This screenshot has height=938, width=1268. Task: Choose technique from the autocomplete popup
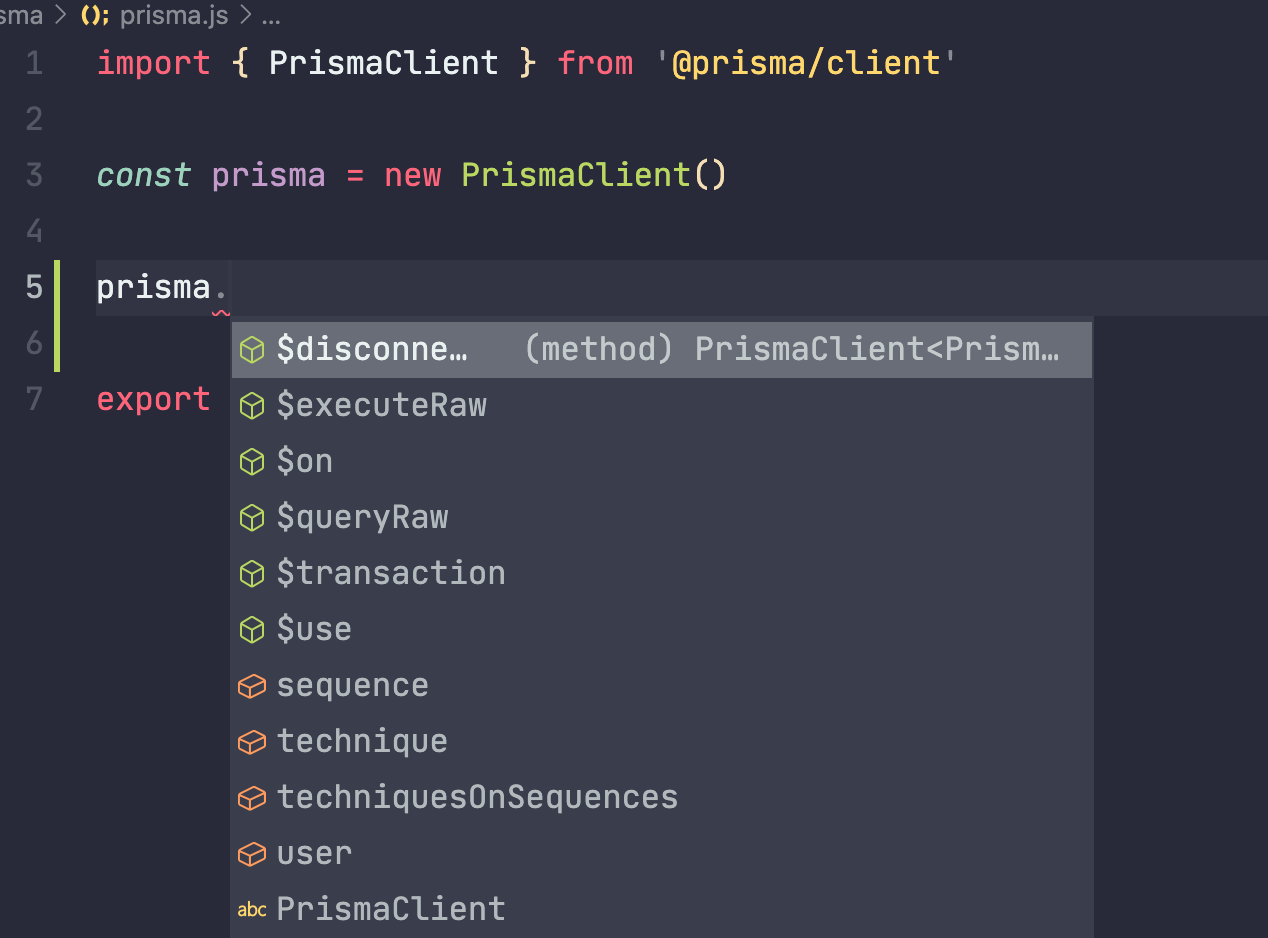(x=362, y=742)
